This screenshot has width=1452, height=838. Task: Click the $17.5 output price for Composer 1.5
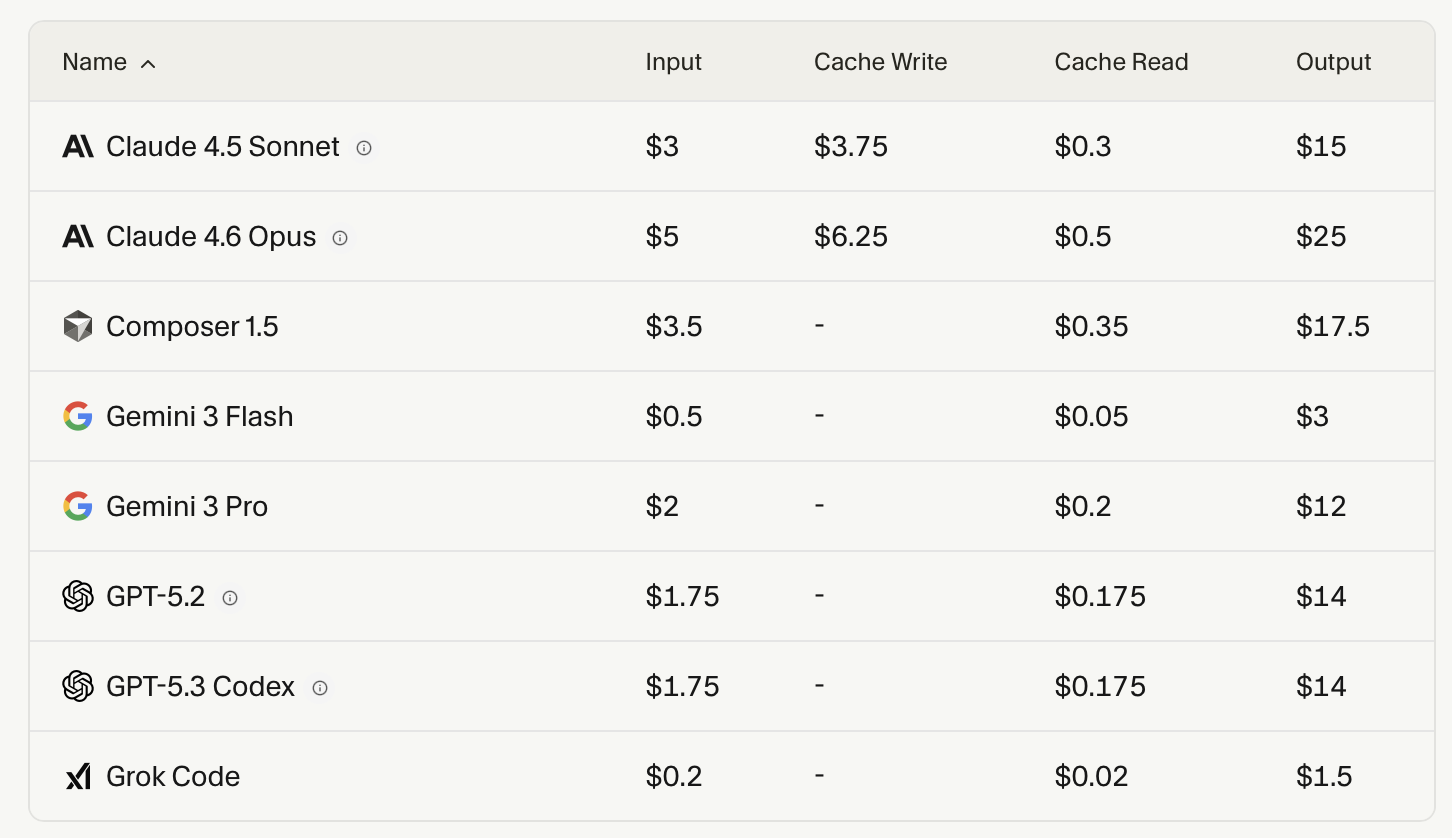[x=1332, y=327]
